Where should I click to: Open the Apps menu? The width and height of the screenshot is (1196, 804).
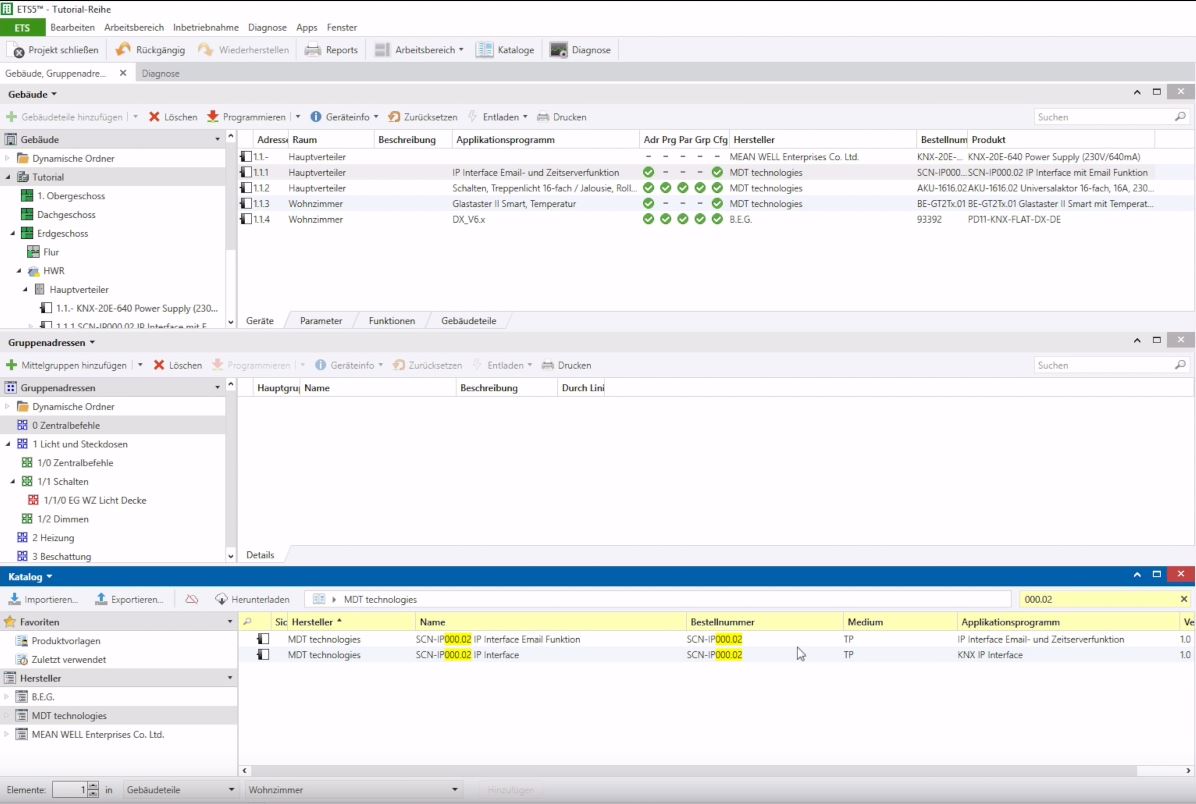[x=307, y=27]
